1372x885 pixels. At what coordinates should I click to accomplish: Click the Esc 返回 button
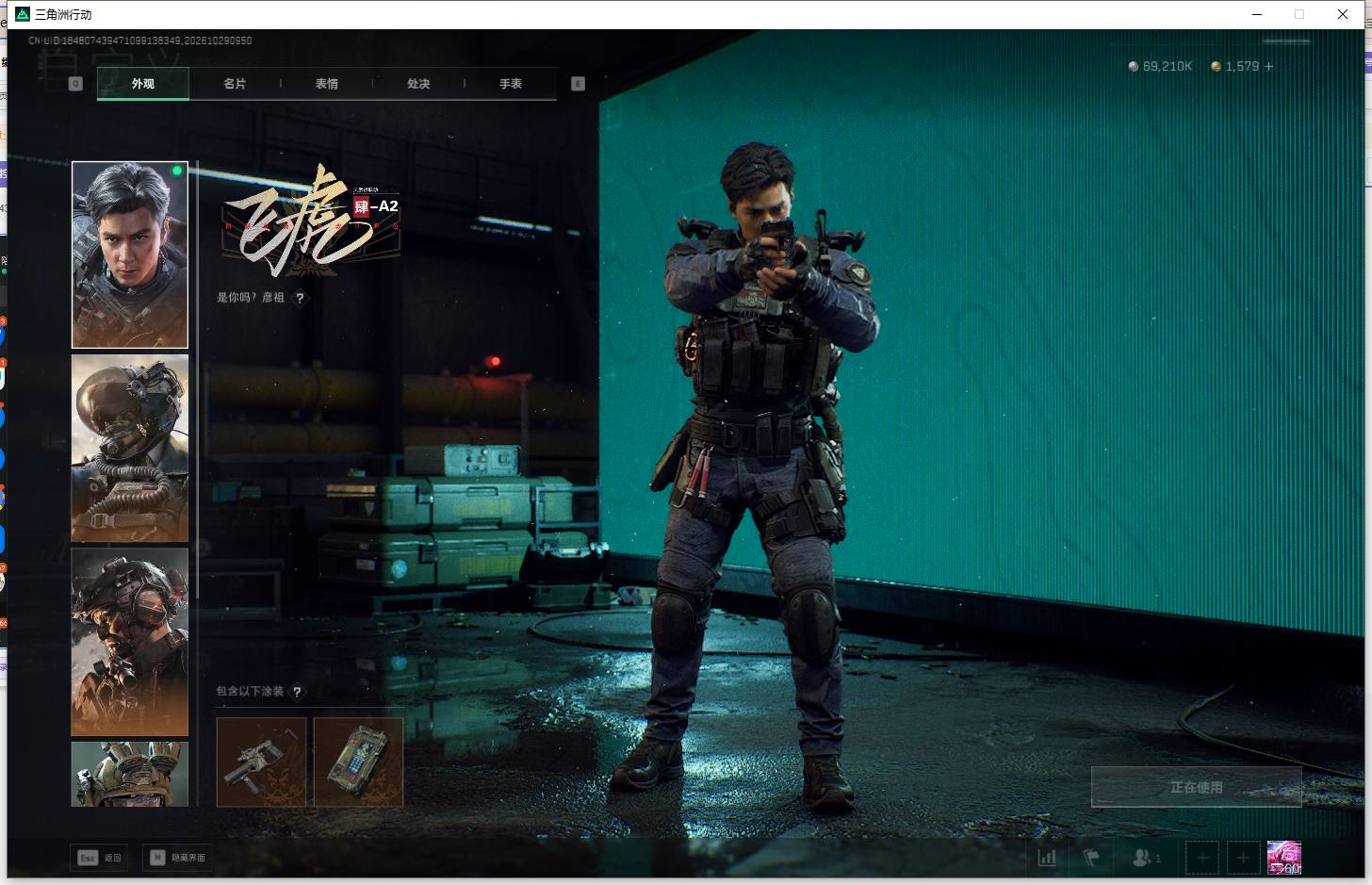(x=99, y=858)
